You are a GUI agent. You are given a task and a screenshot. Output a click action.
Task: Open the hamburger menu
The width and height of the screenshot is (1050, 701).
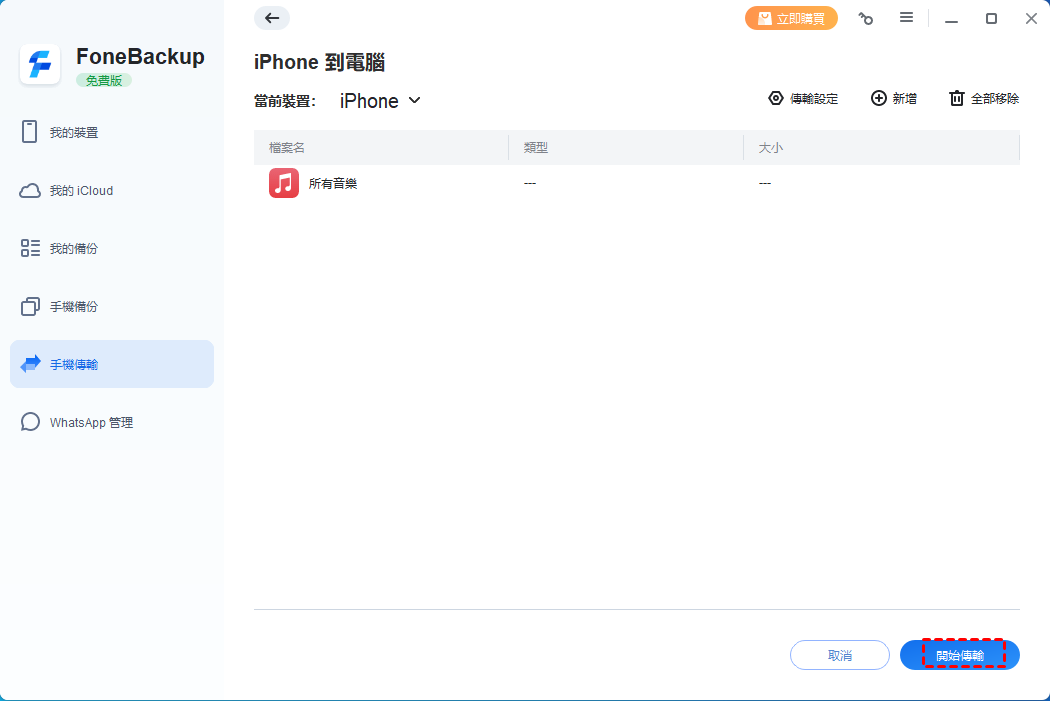(x=906, y=18)
